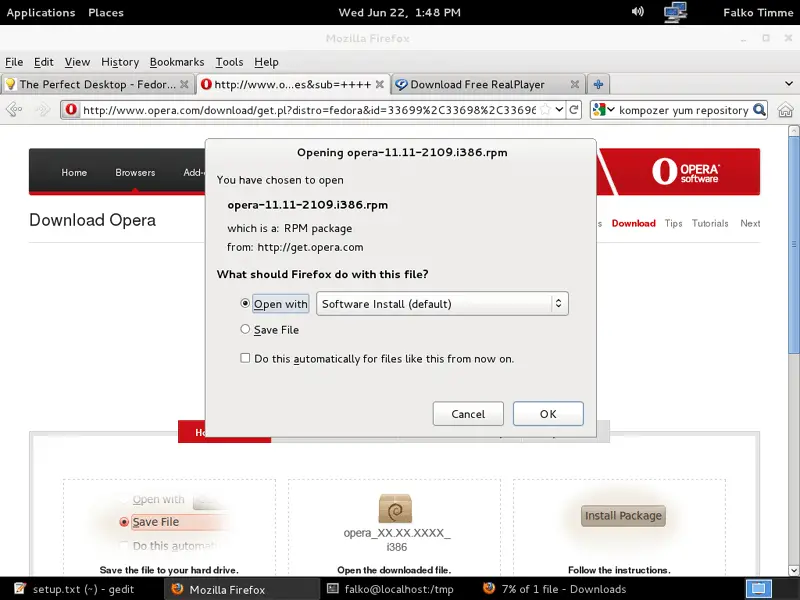Open the Edit menu
Screen dimensions: 800x600
tap(43, 62)
